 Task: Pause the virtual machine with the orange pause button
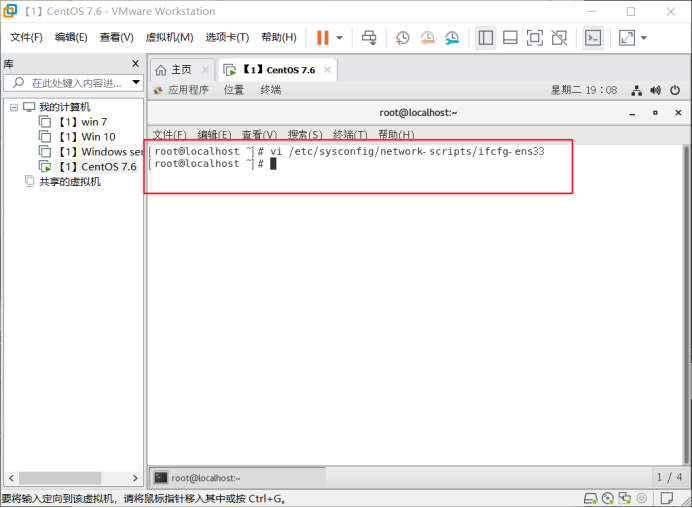[323, 38]
